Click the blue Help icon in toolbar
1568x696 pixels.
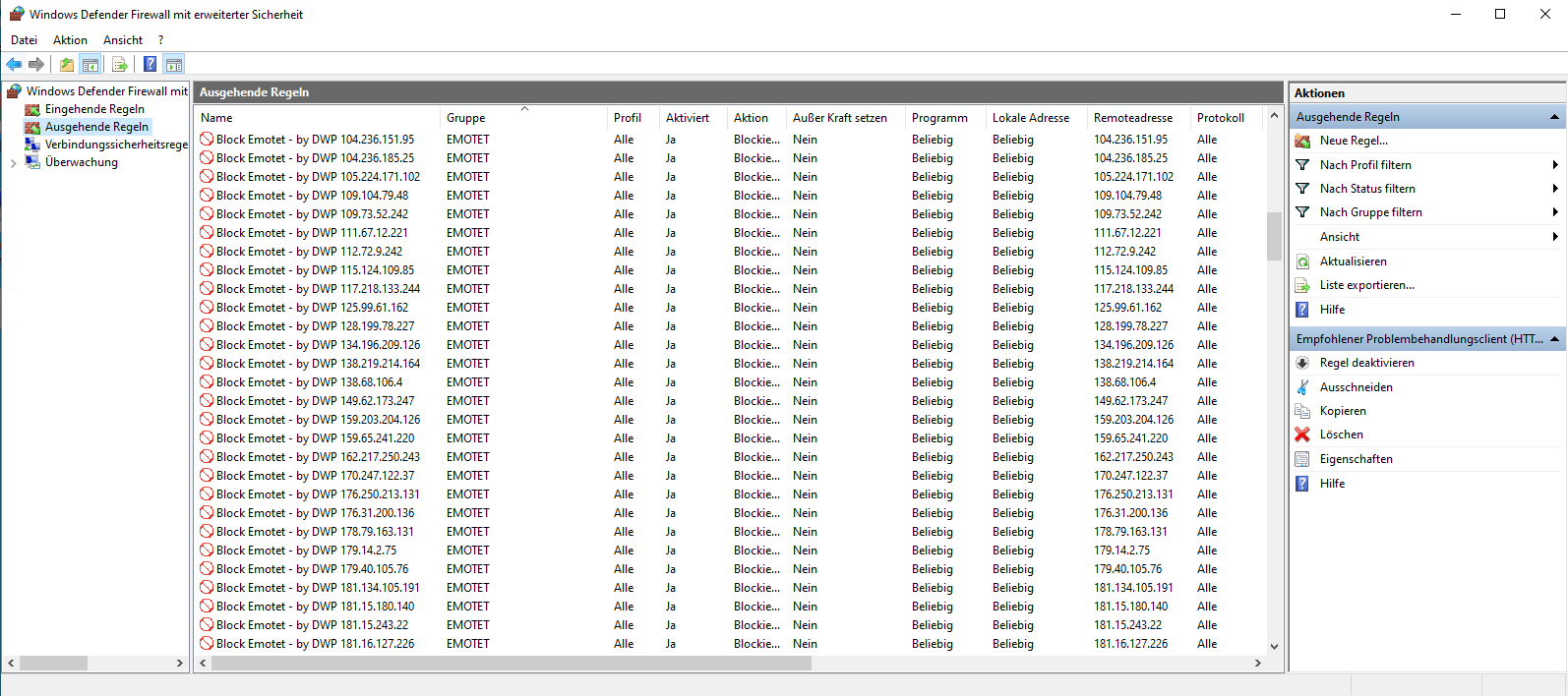pos(150,65)
